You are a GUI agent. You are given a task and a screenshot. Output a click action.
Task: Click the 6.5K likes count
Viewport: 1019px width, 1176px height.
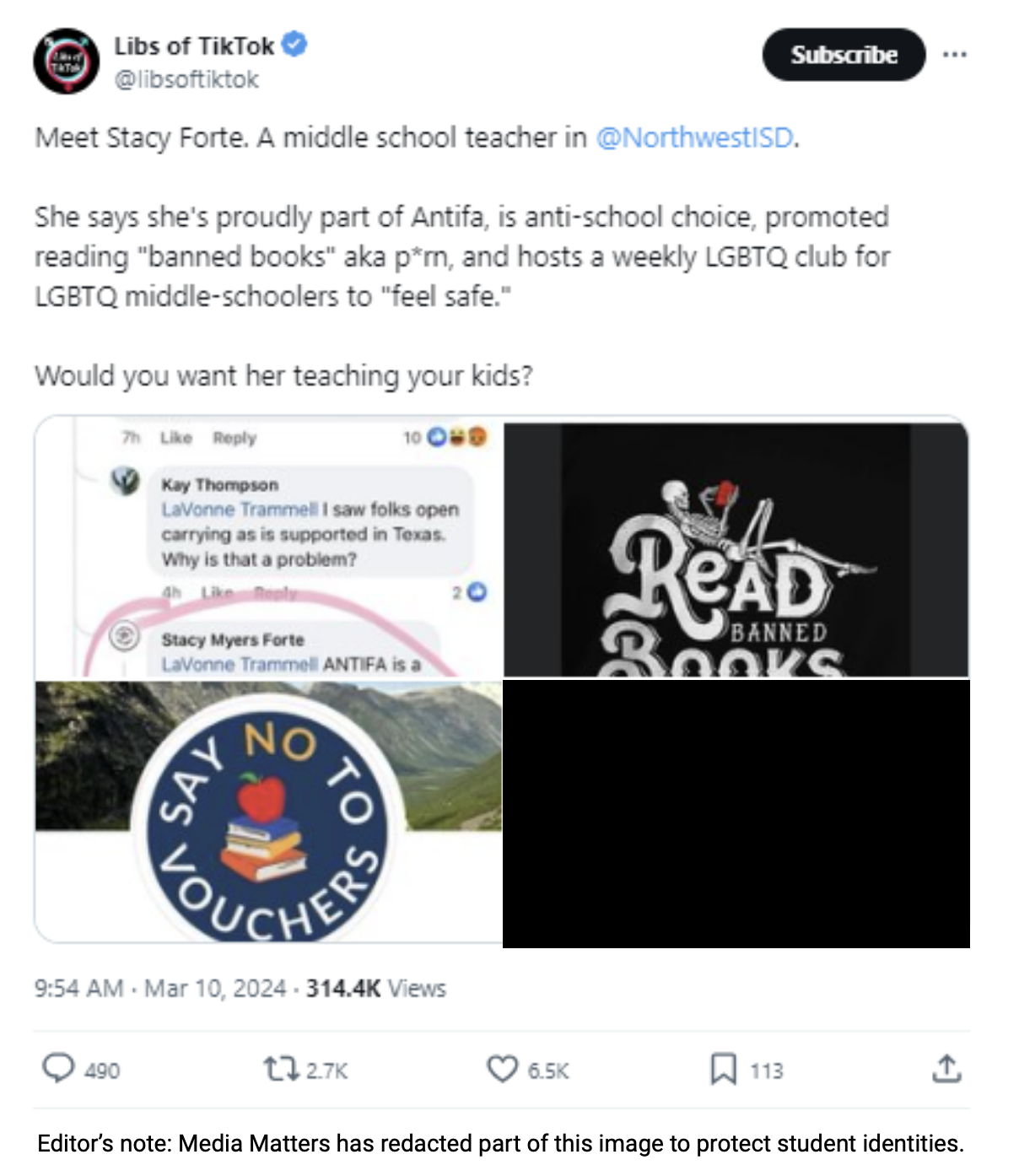548,1071
